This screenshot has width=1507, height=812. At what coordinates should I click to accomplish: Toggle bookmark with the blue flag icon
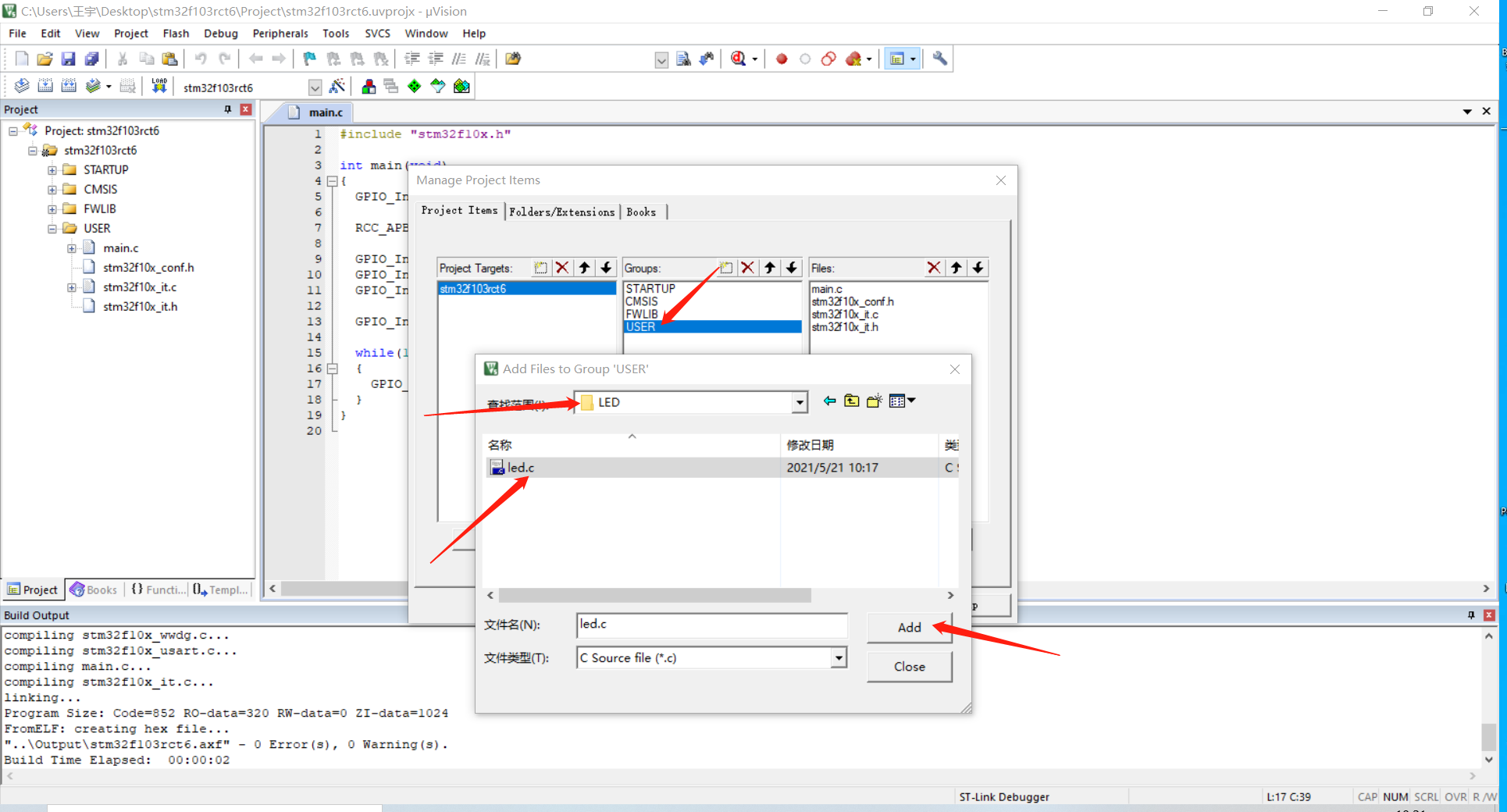[x=310, y=59]
